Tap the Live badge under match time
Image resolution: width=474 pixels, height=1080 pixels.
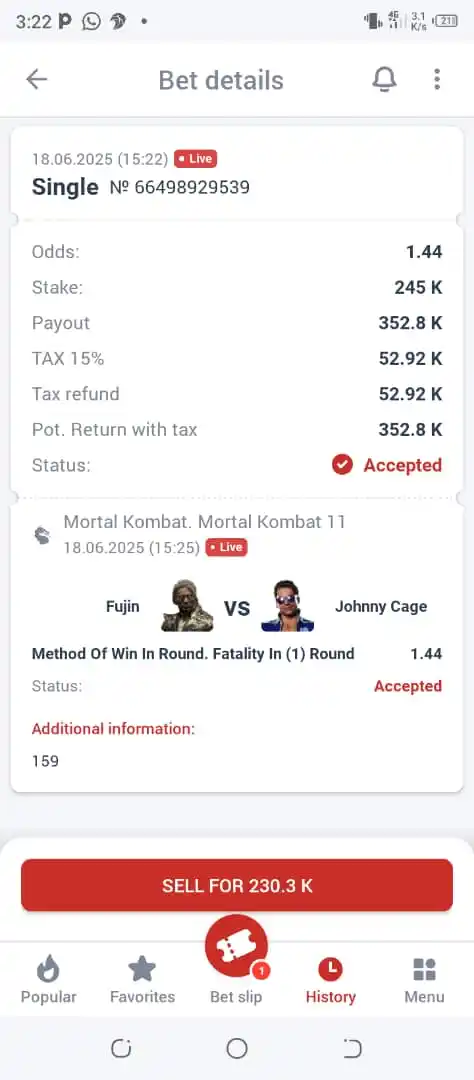click(226, 548)
